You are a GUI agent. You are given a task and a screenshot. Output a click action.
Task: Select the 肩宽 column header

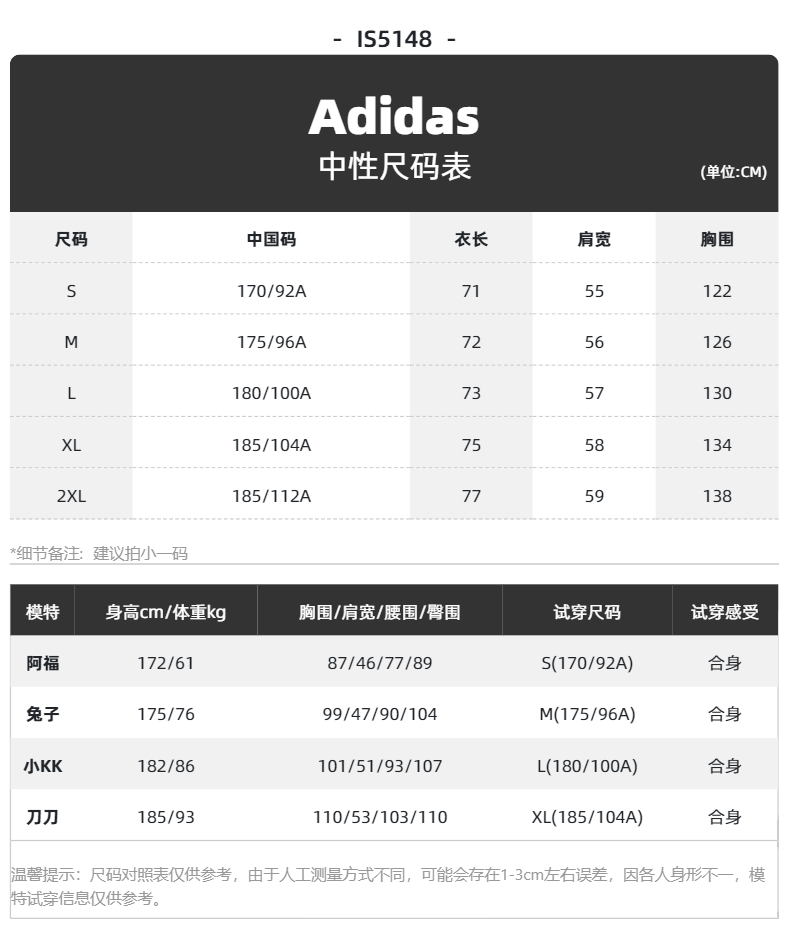coord(594,239)
